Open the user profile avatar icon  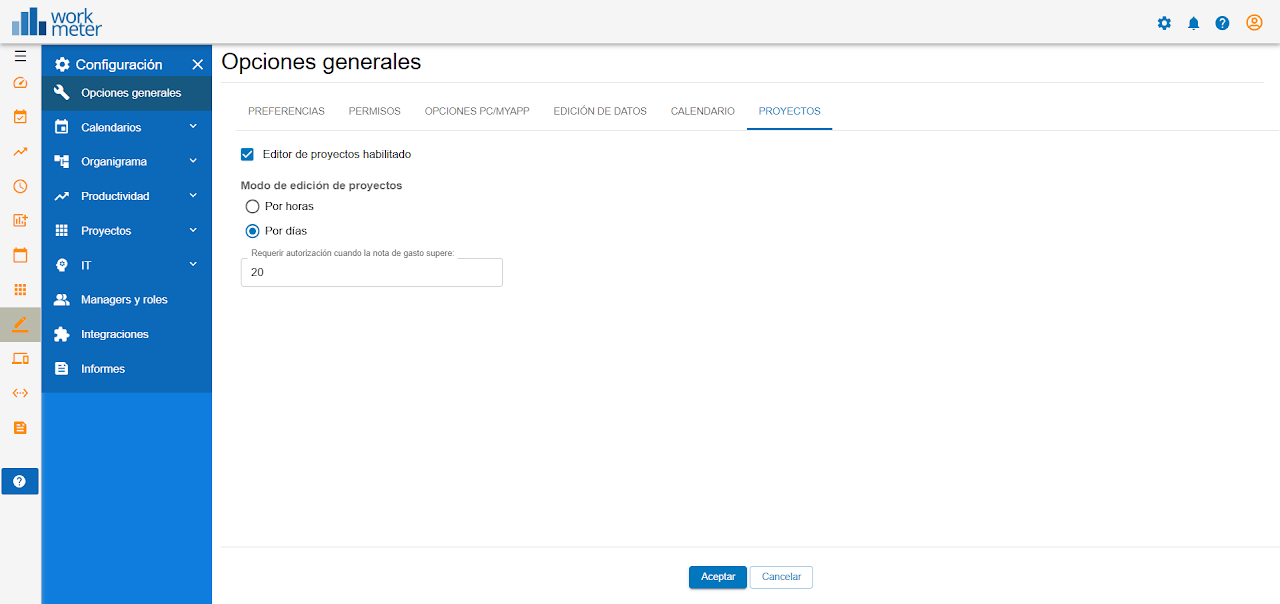click(x=1254, y=23)
